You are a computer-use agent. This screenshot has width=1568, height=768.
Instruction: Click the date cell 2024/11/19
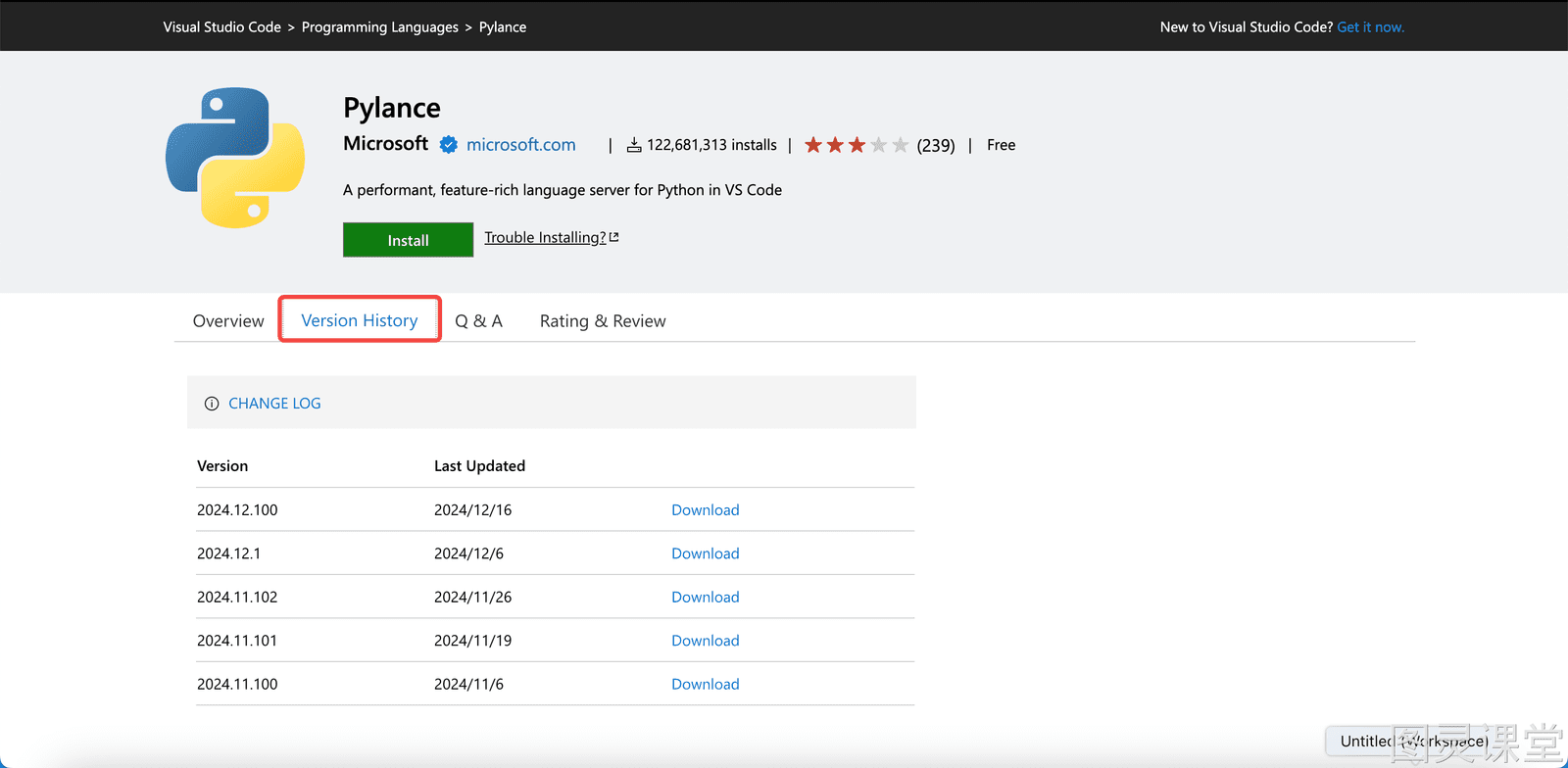point(473,641)
